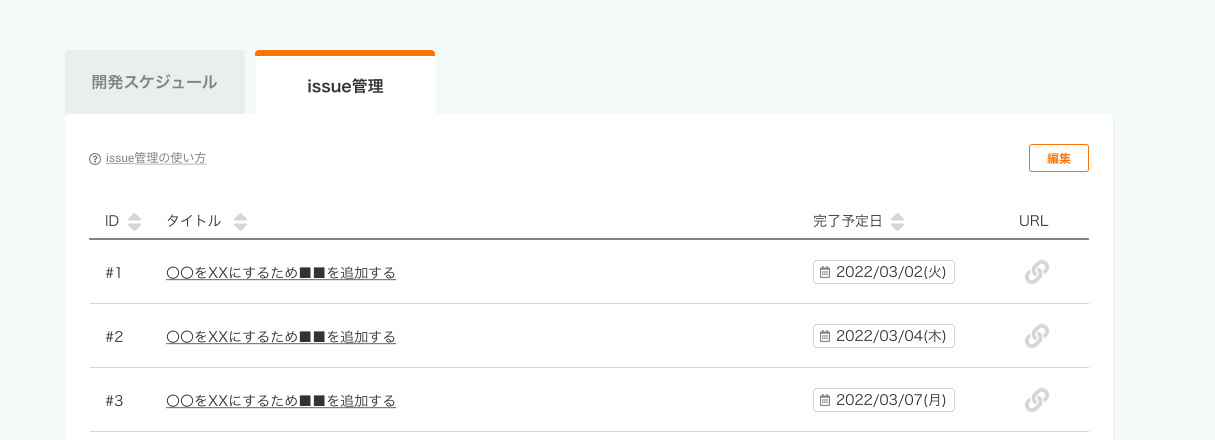Image resolution: width=1215 pixels, height=440 pixels.
Task: Click the link icon for issue #3
Action: pos(1037,400)
